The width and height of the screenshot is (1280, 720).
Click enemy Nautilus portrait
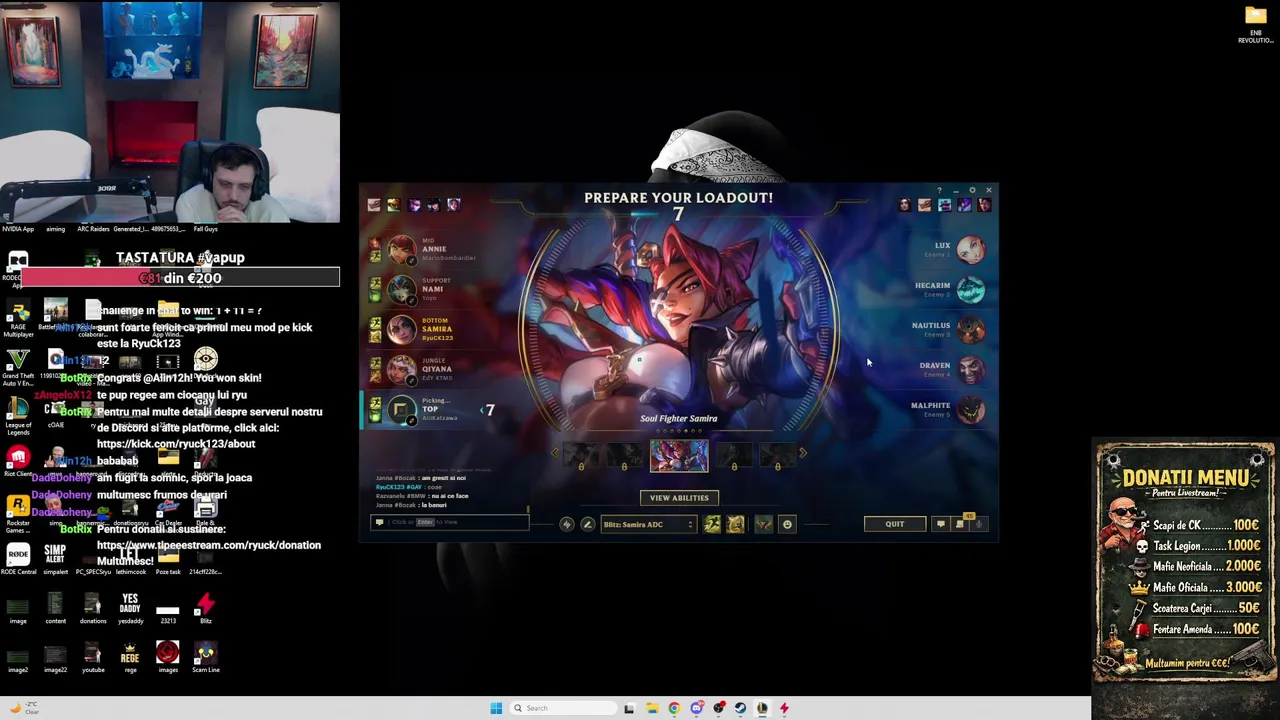point(970,329)
